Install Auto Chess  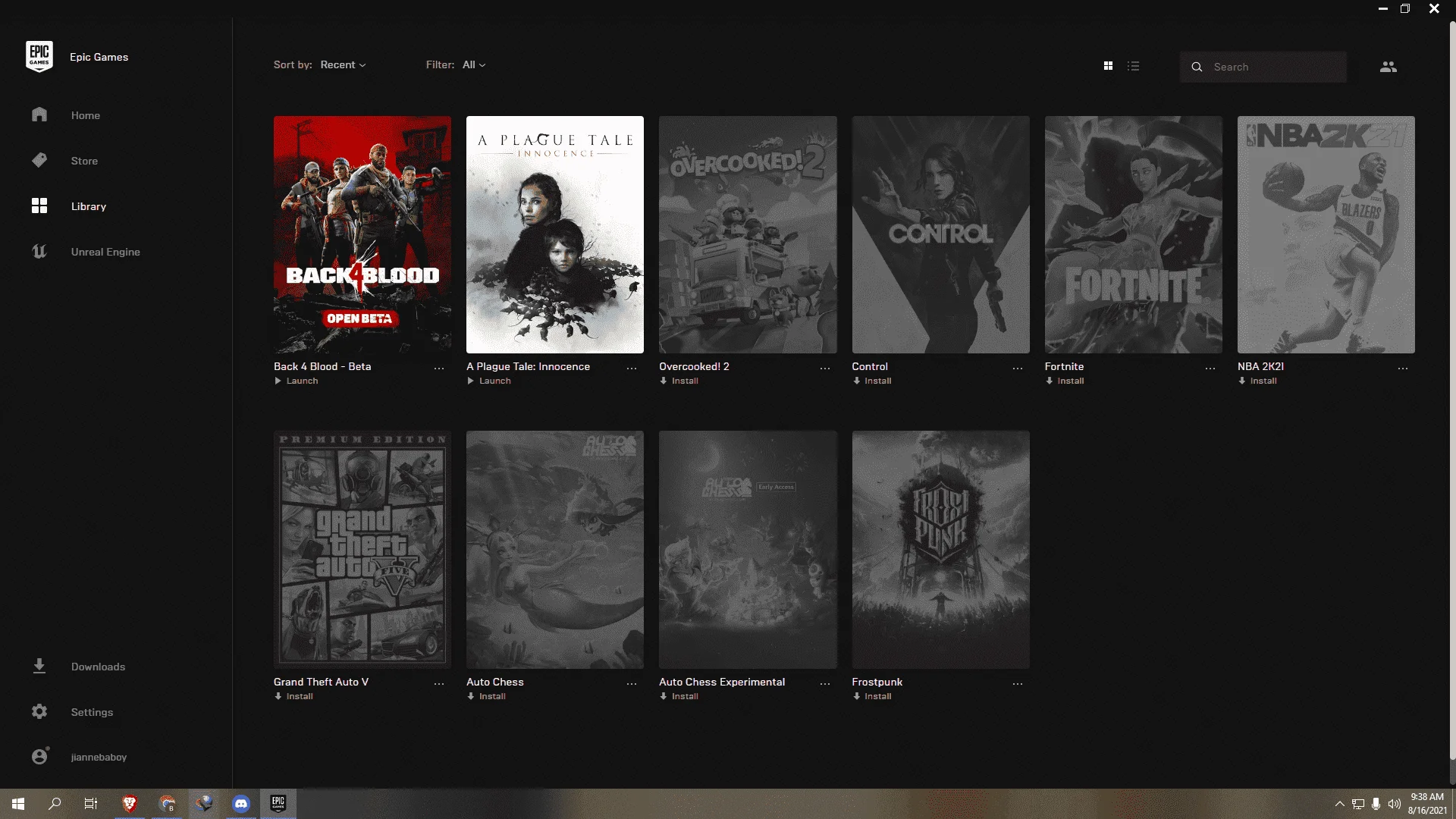tap(486, 696)
